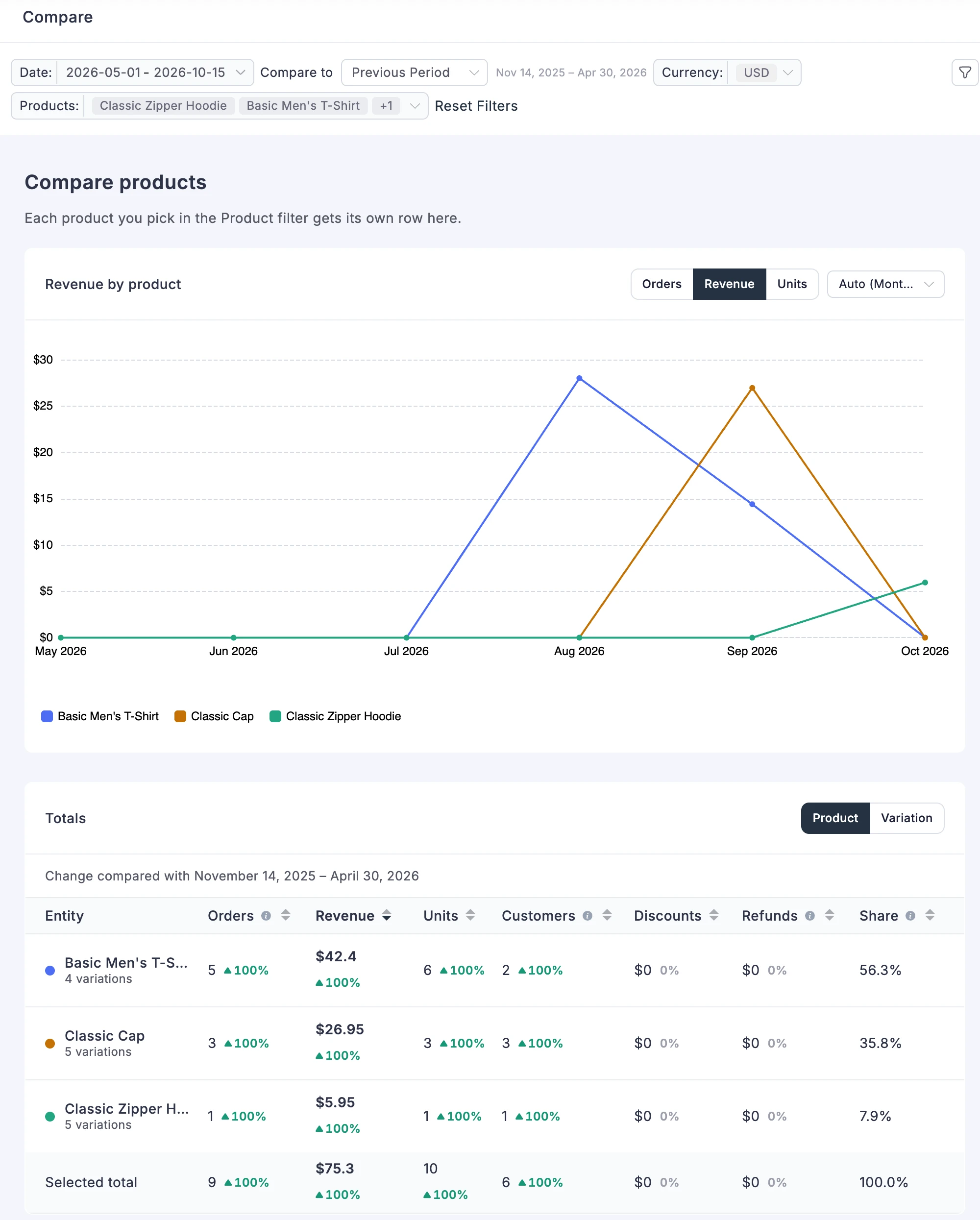Open the Currency USD dropdown
980x1220 pixels.
point(727,73)
